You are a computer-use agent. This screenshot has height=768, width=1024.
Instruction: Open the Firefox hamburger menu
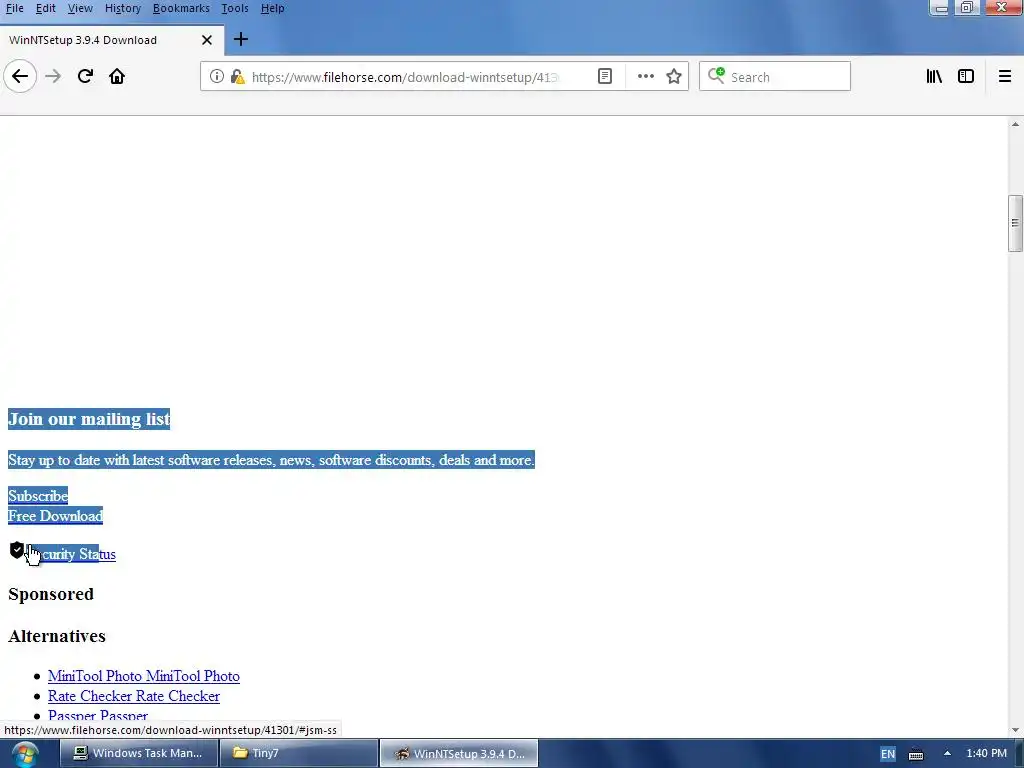click(x=1005, y=76)
